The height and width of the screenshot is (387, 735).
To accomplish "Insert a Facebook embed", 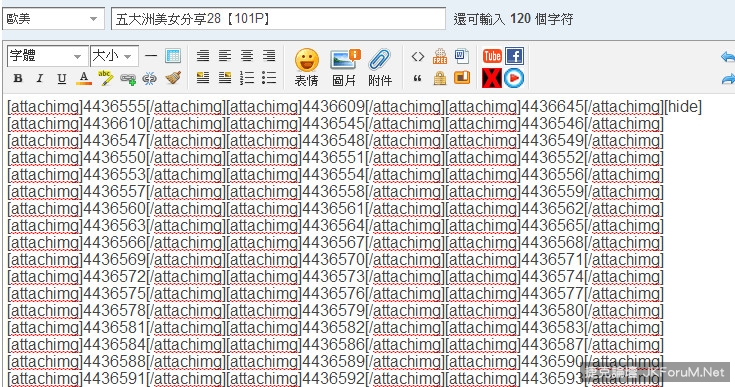I will pos(514,56).
